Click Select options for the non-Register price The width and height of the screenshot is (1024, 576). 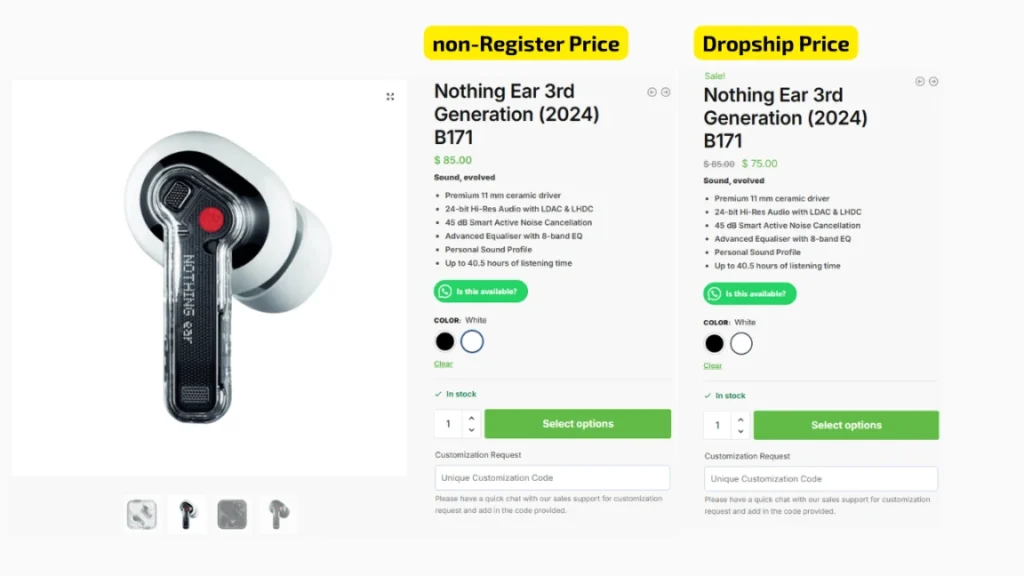coord(577,423)
